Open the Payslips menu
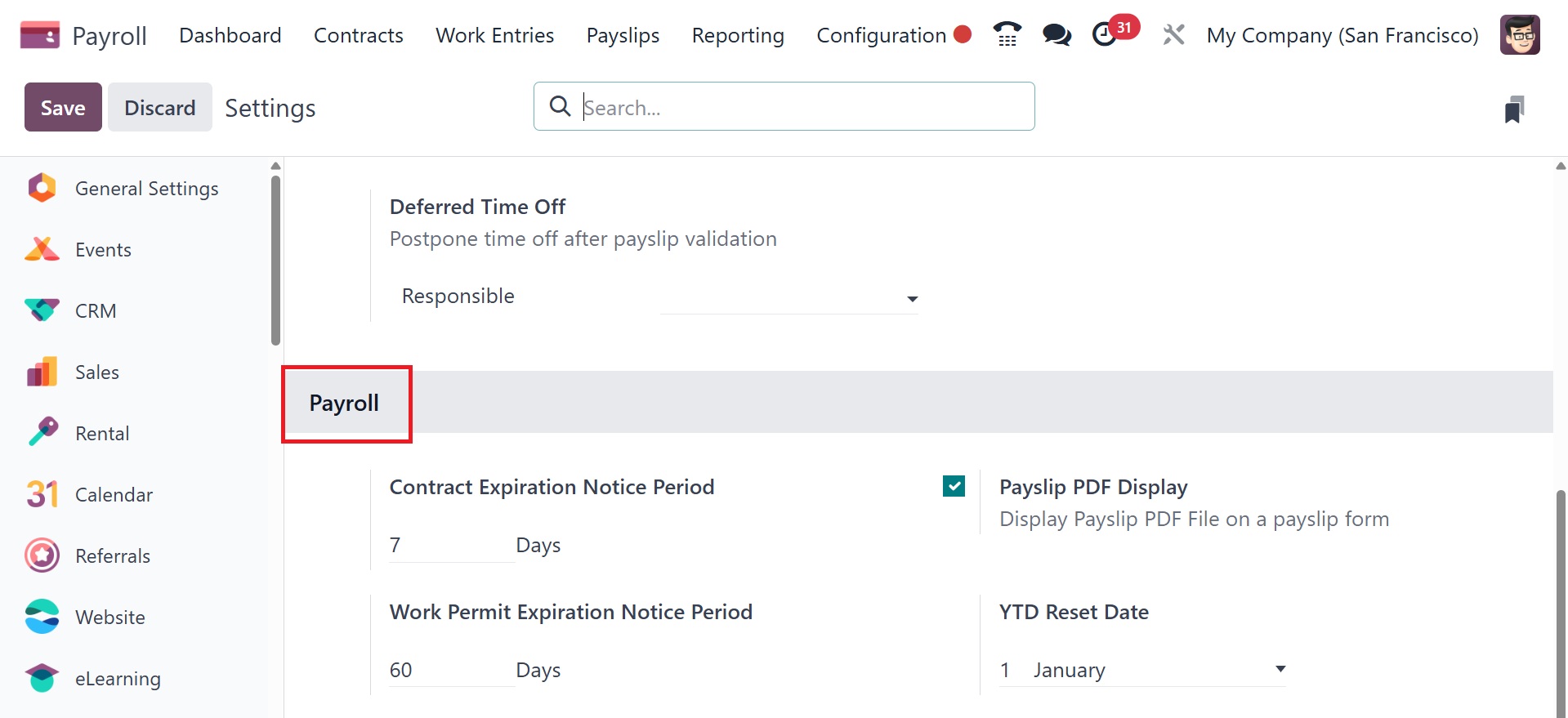The image size is (1568, 718). 623,35
